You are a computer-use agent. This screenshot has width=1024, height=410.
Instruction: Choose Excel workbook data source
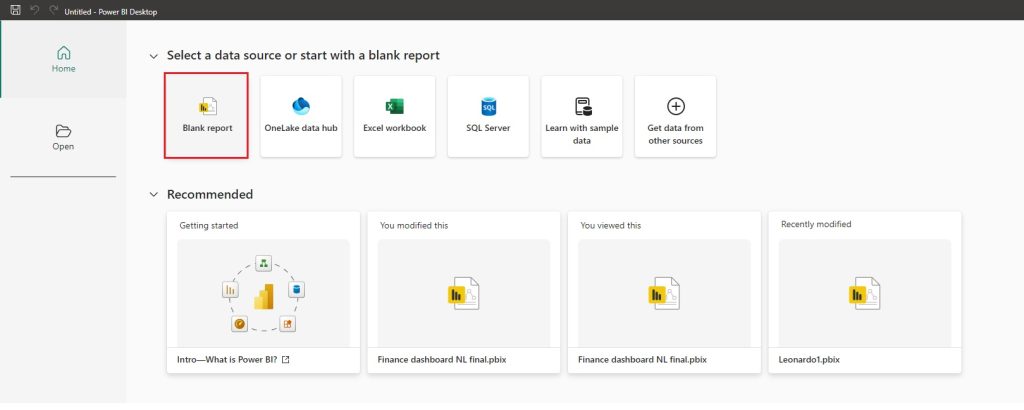(x=394, y=116)
